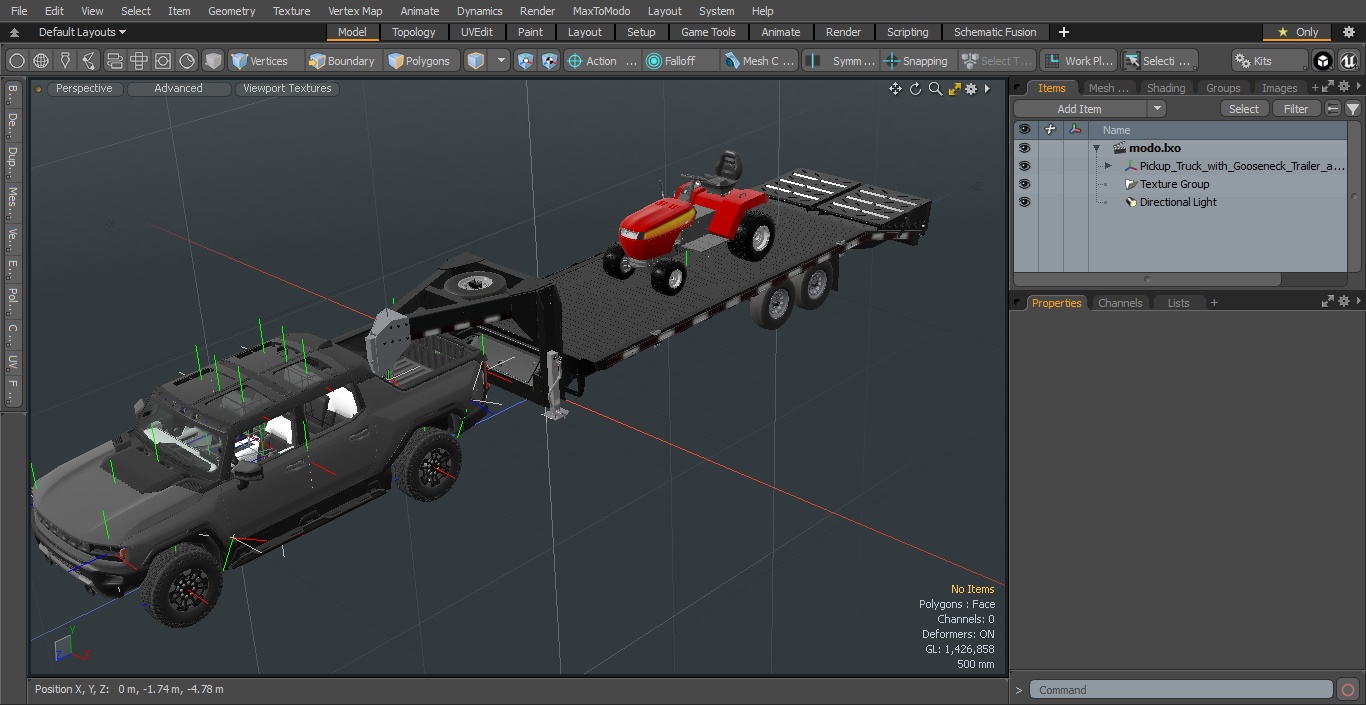
Task: Click the wireframe globe icon in toolbar
Action: (x=41, y=61)
